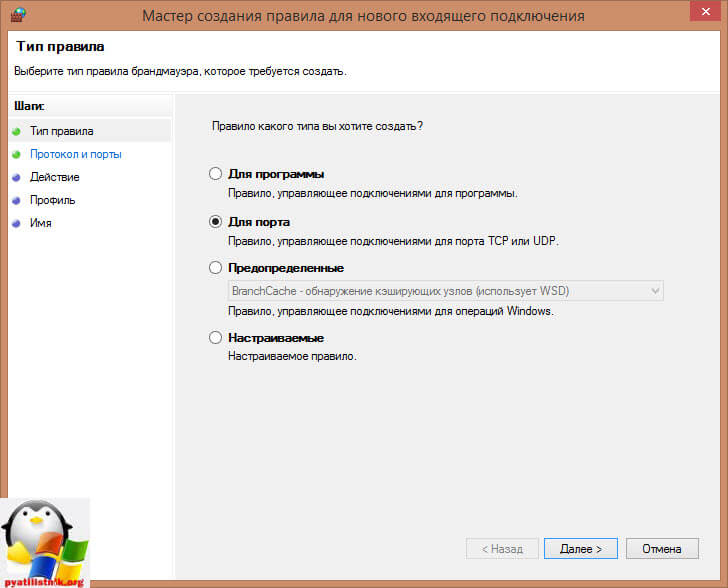This screenshot has width=728, height=588.
Task: Select the Для программы radio button
Action: click(215, 174)
